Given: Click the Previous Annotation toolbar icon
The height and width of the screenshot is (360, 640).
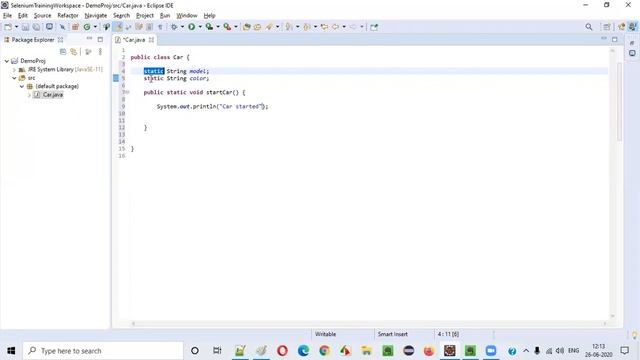Looking at the screenshot, I should (x=307, y=27).
